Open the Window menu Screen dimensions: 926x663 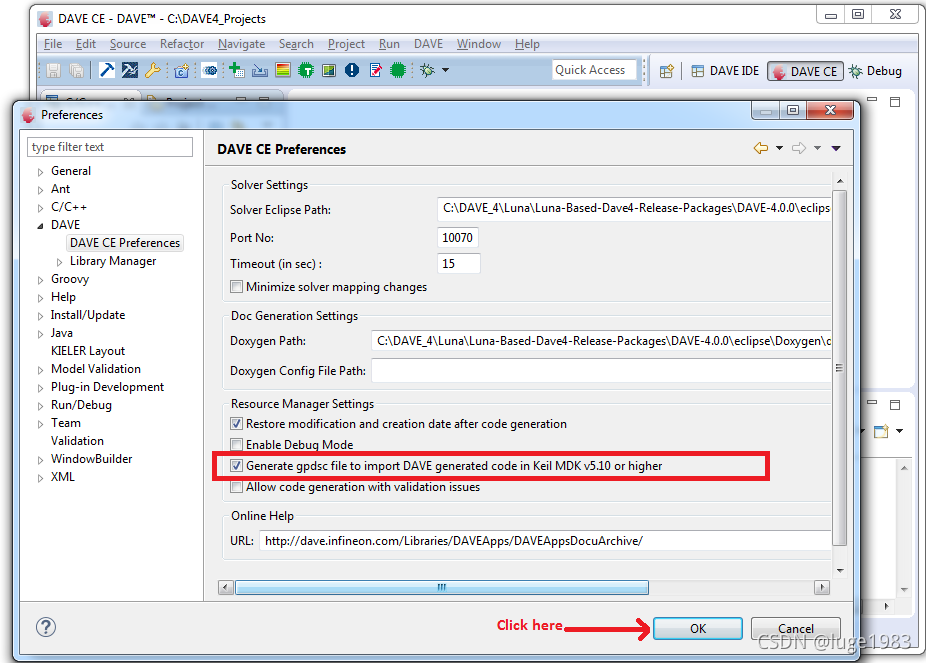pos(478,44)
